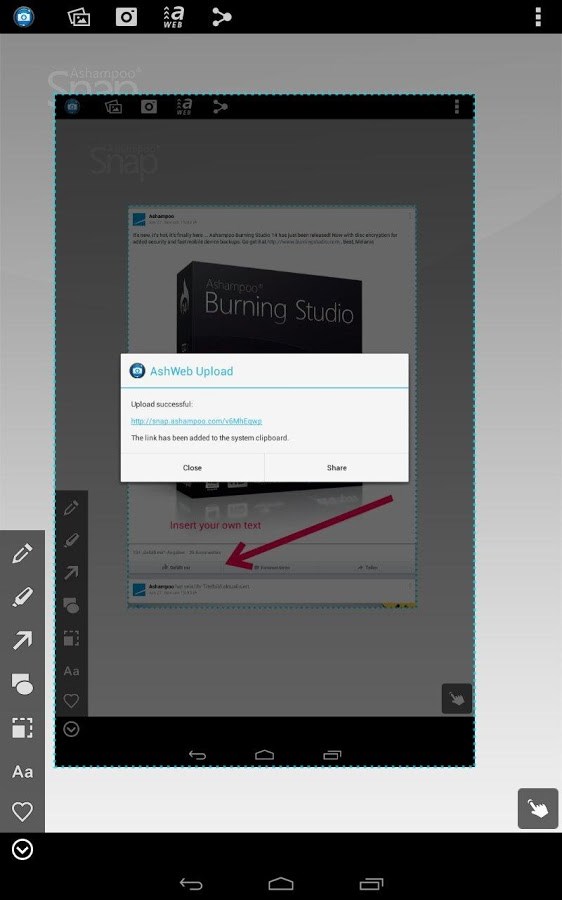Open Android recent apps on the bottom bar
562x900 pixels.
371,884
